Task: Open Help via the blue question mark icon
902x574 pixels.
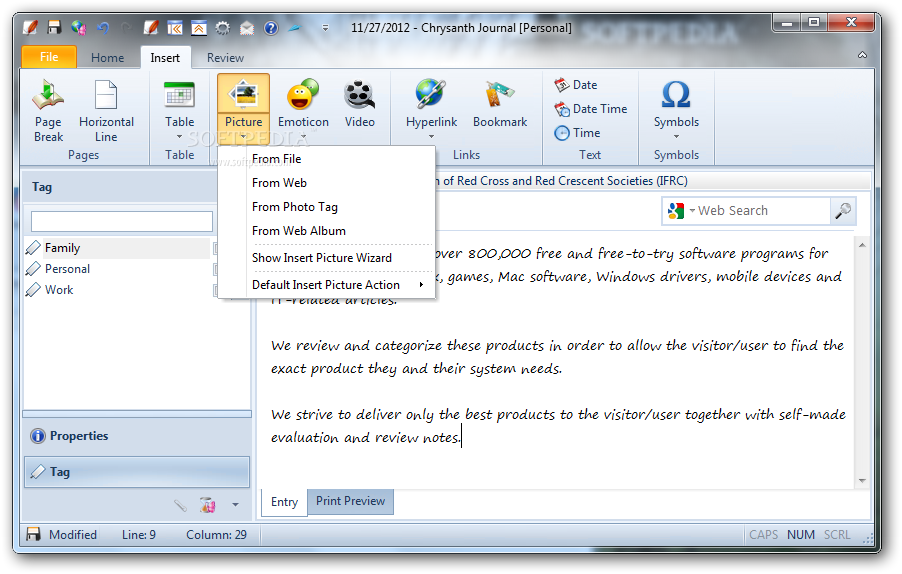Action: click(x=271, y=27)
